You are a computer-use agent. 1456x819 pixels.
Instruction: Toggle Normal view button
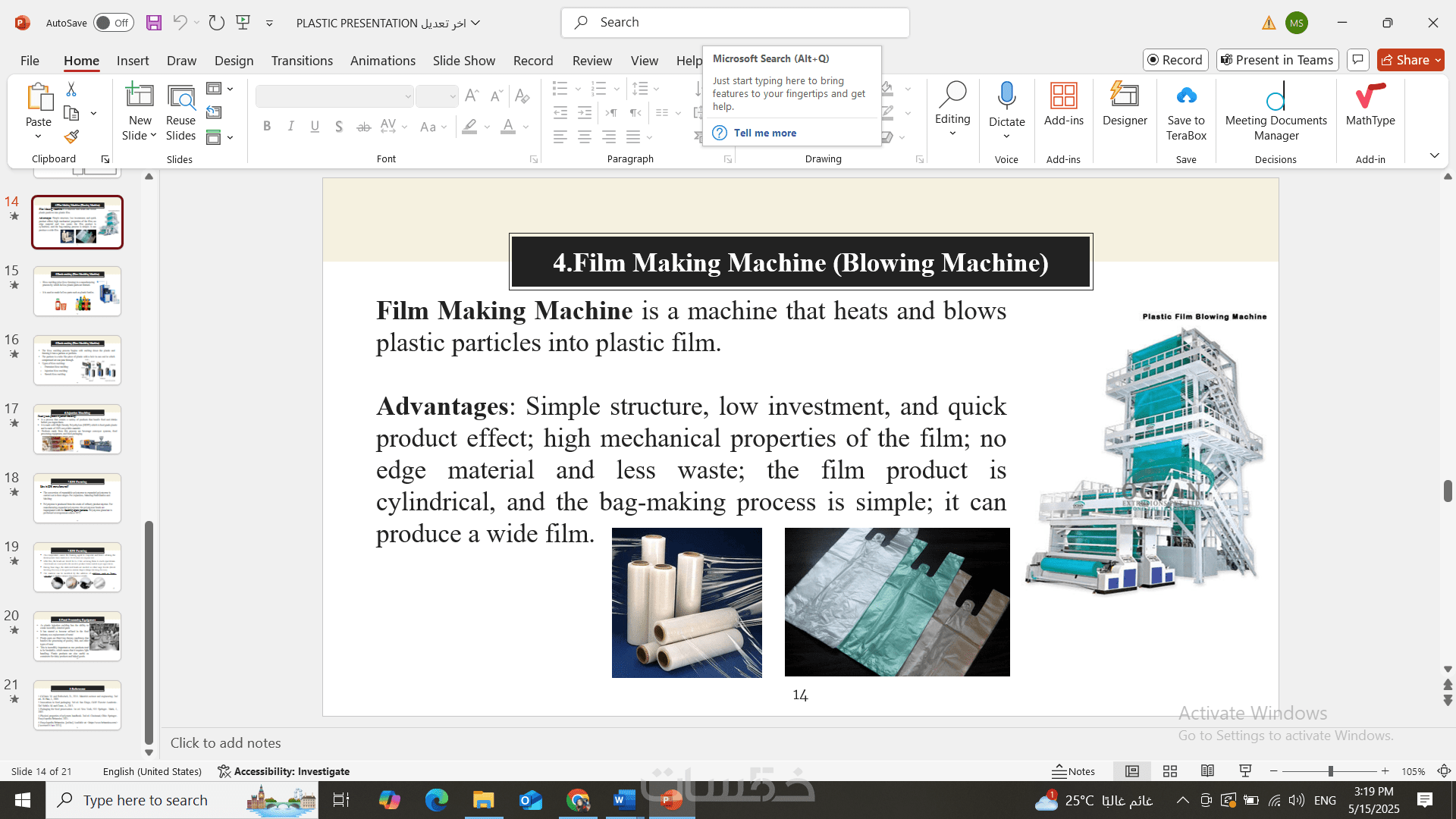(1132, 771)
